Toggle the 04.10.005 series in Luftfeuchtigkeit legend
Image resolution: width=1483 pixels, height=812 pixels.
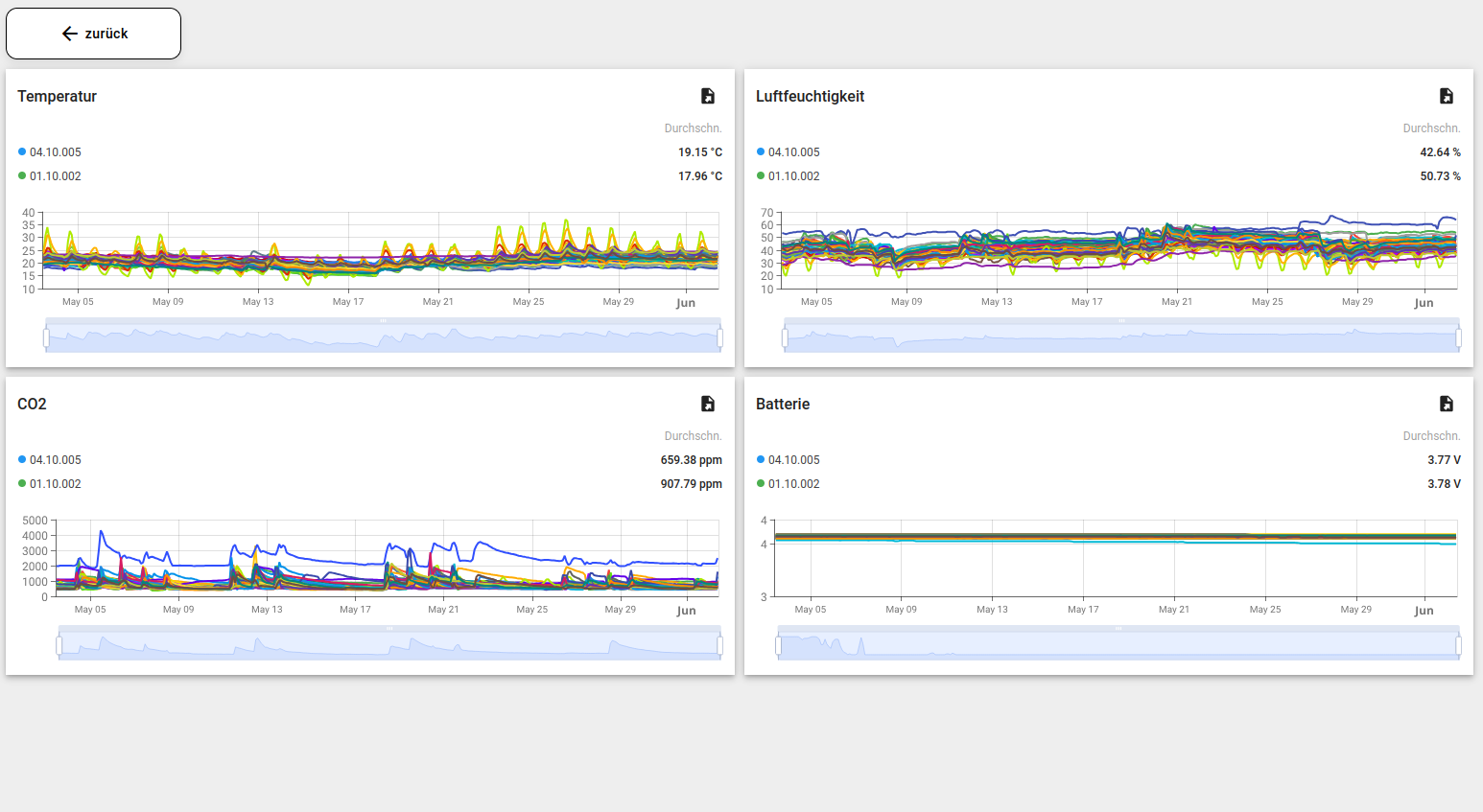pyautogui.click(x=789, y=152)
